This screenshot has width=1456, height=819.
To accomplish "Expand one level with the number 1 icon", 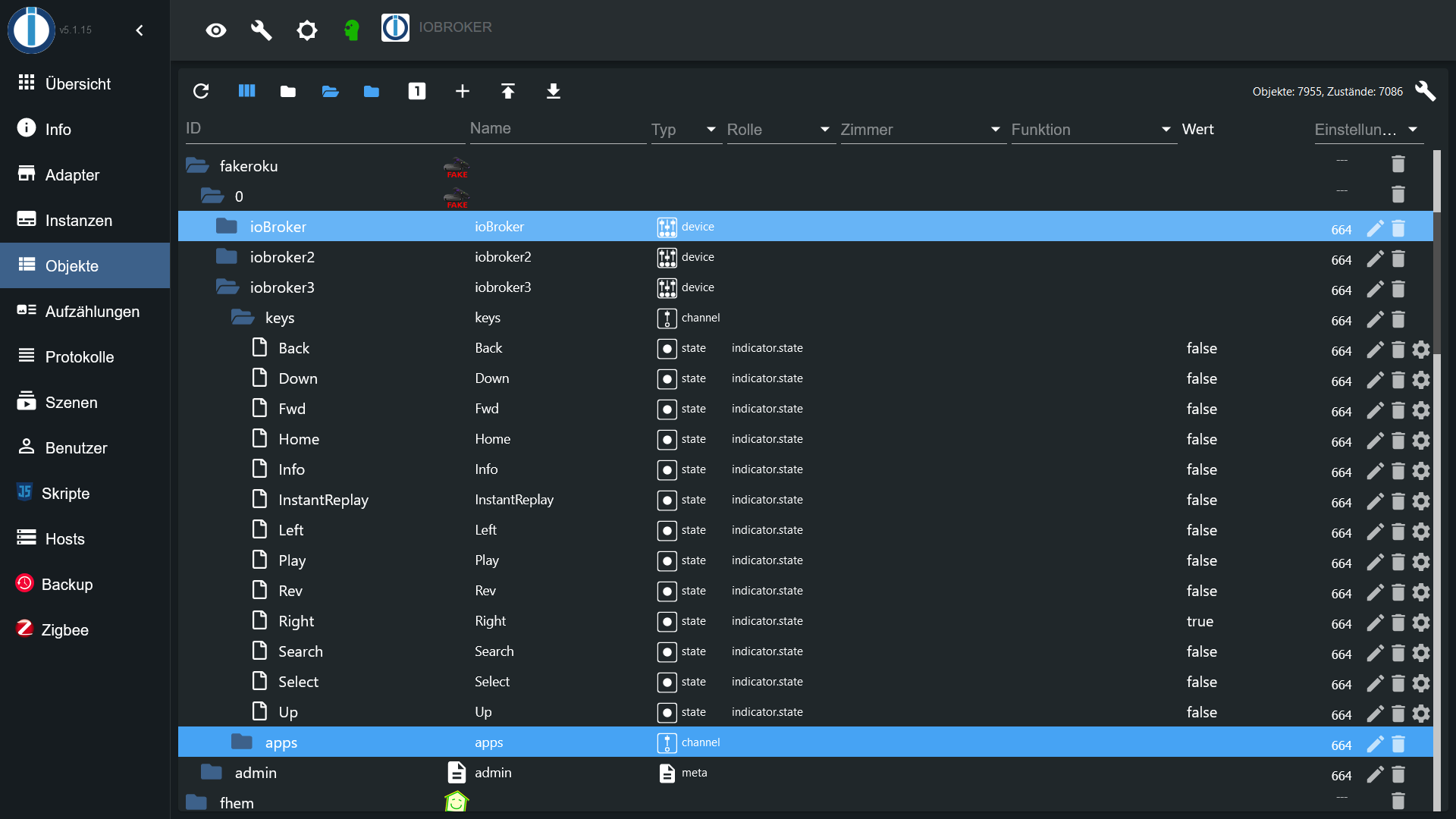I will (x=417, y=91).
